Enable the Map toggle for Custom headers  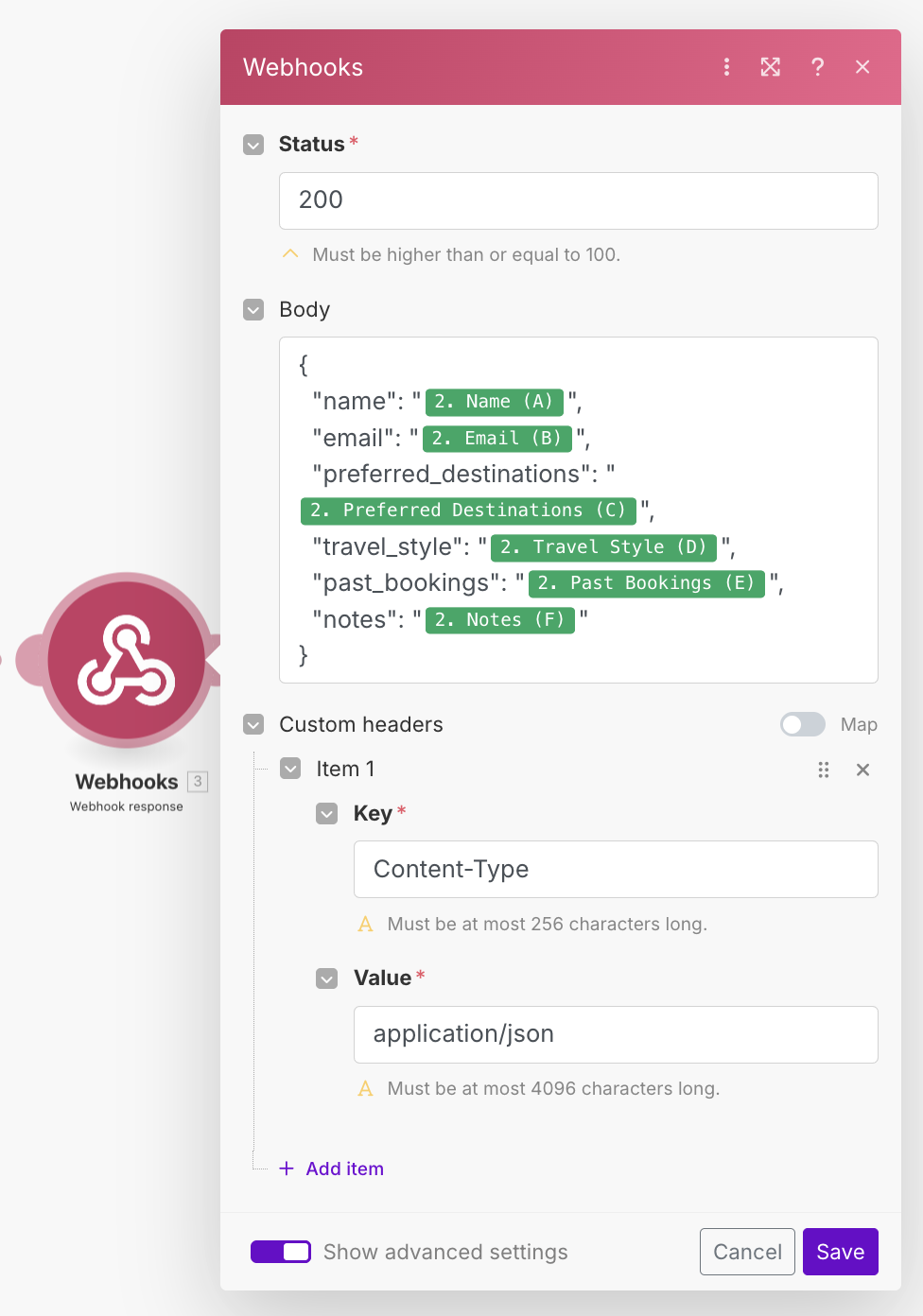click(802, 724)
